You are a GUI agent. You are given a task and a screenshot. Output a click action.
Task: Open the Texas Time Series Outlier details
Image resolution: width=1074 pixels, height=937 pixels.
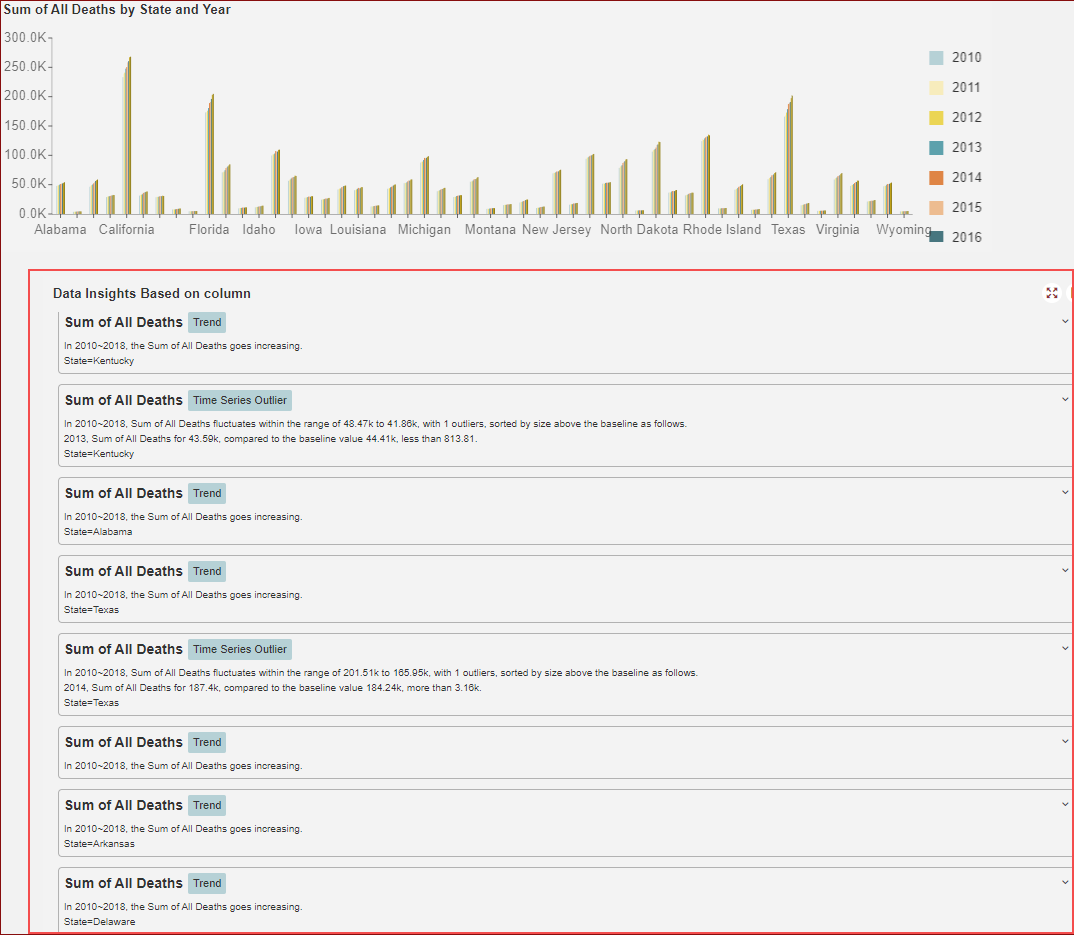(x=1064, y=648)
